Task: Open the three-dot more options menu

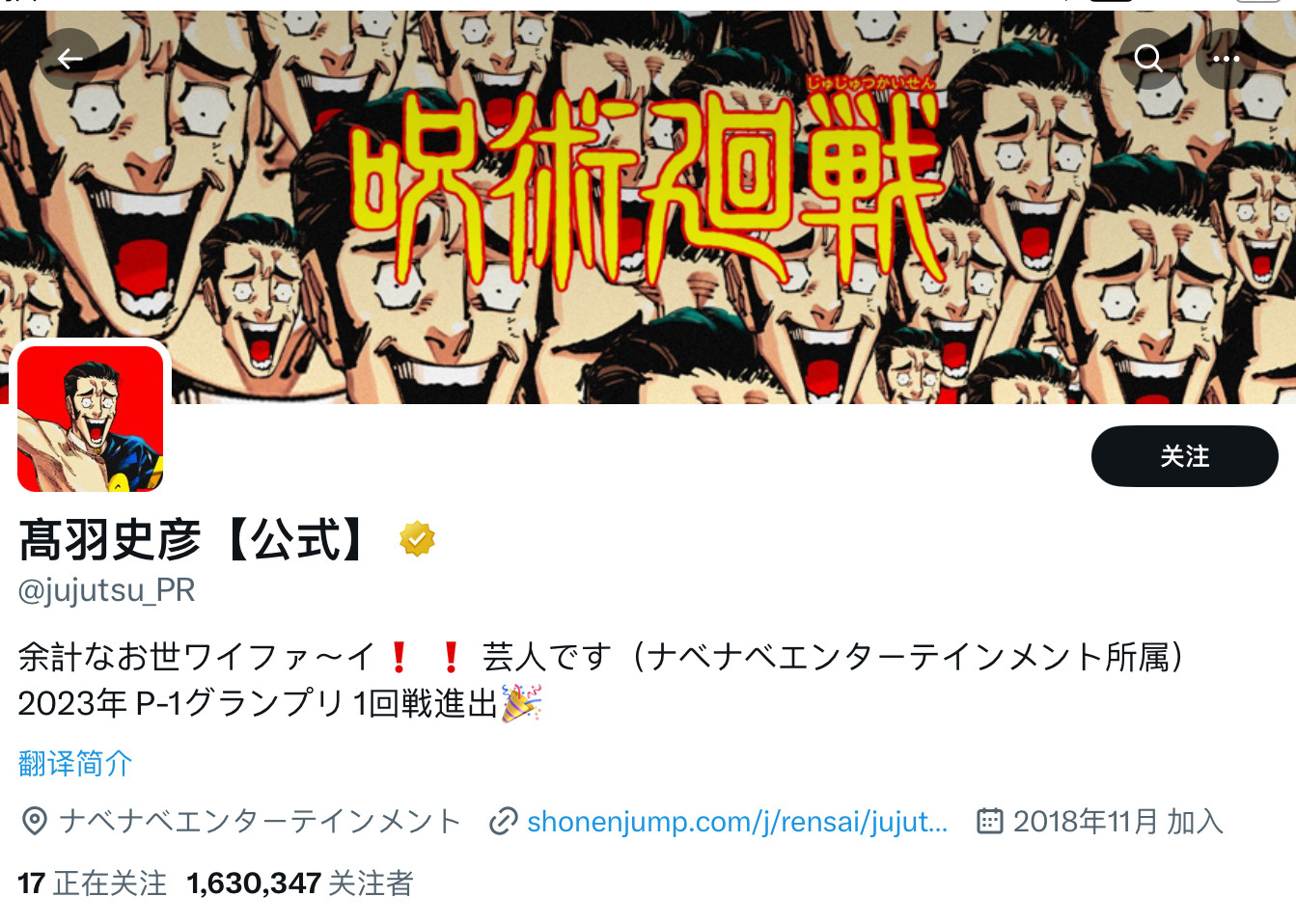Action: coord(1226,59)
